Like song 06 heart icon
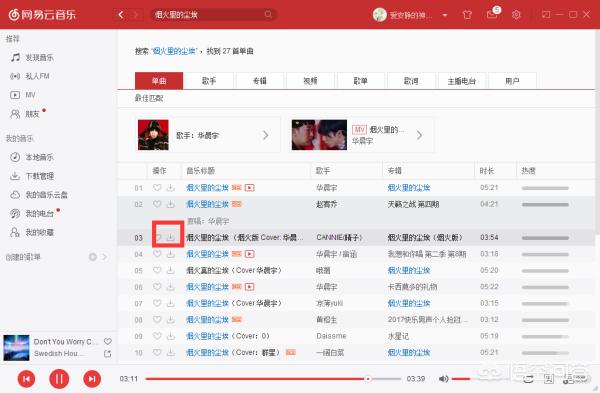 [x=157, y=287]
